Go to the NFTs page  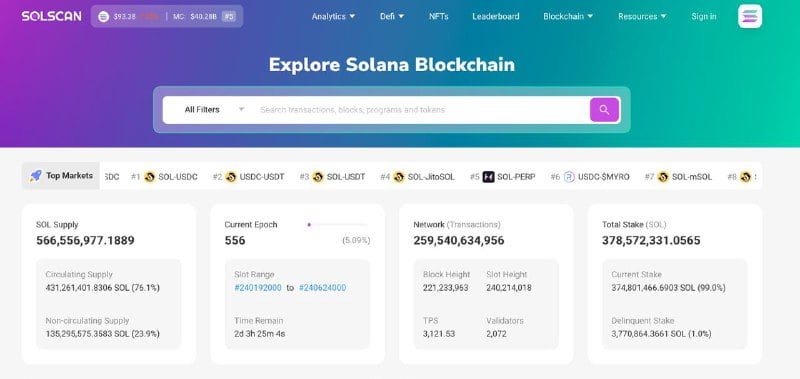tap(438, 16)
